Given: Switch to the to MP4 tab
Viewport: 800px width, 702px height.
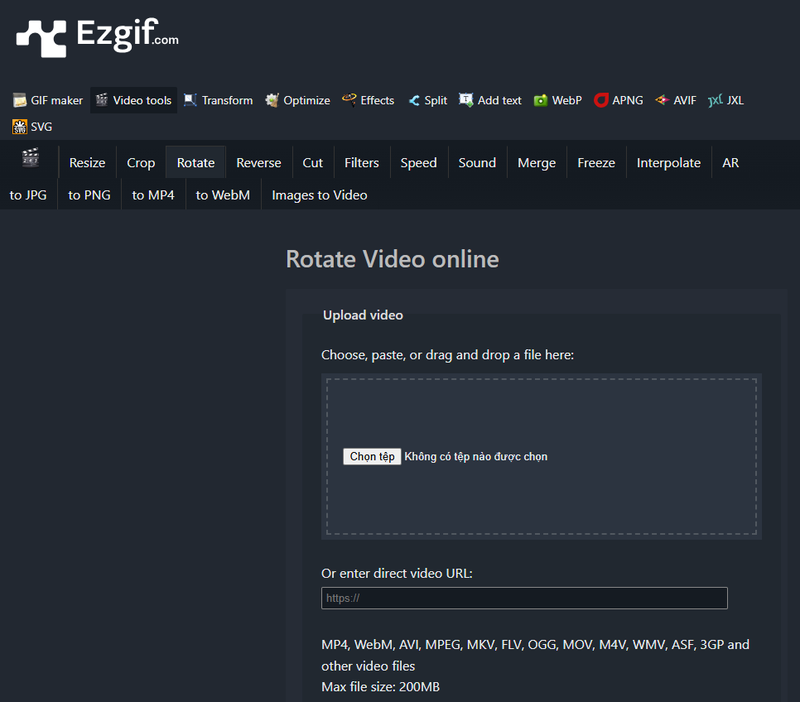Looking at the screenshot, I should point(153,195).
